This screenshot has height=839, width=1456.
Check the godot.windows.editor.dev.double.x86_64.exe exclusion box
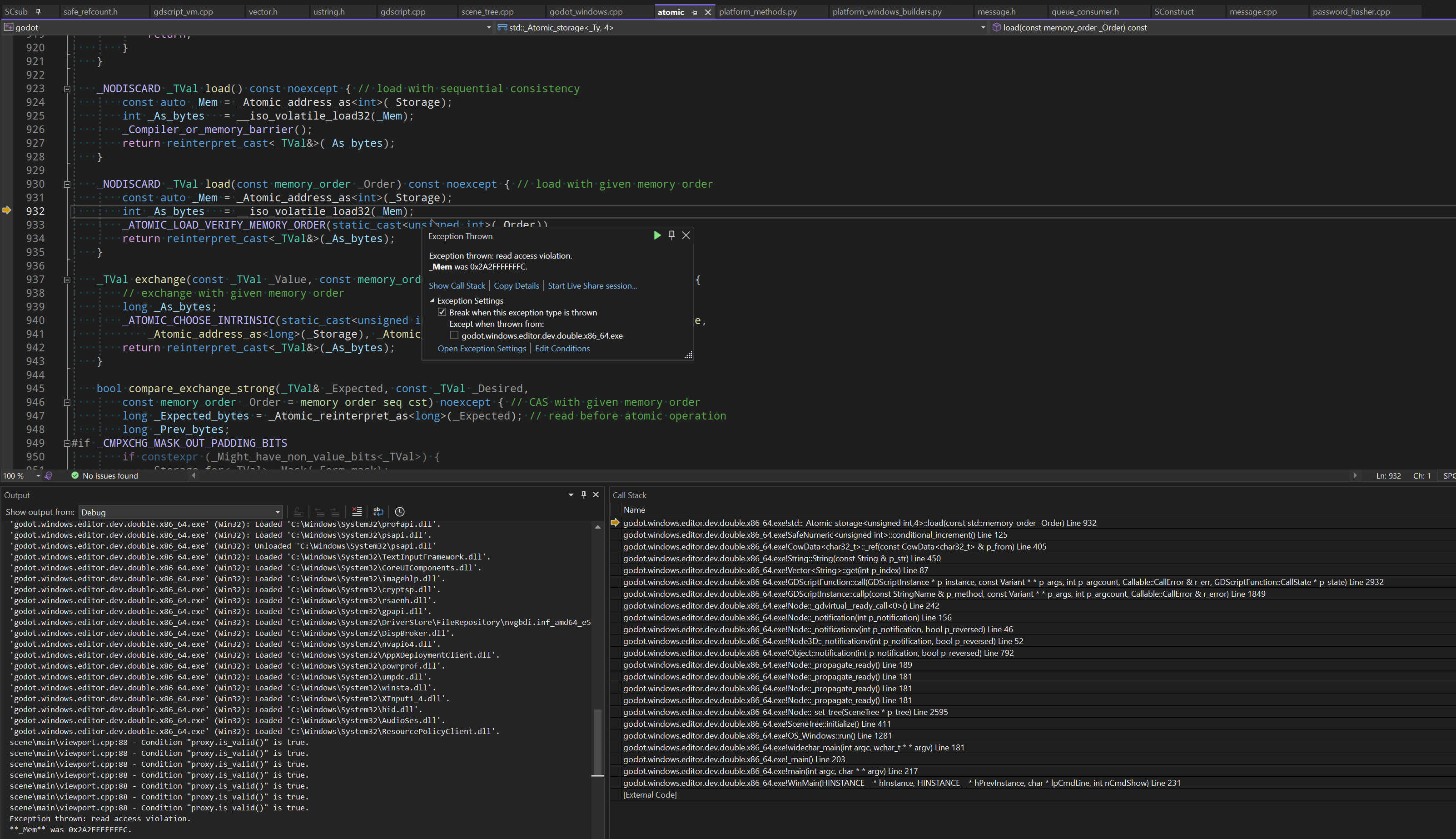pyautogui.click(x=455, y=335)
